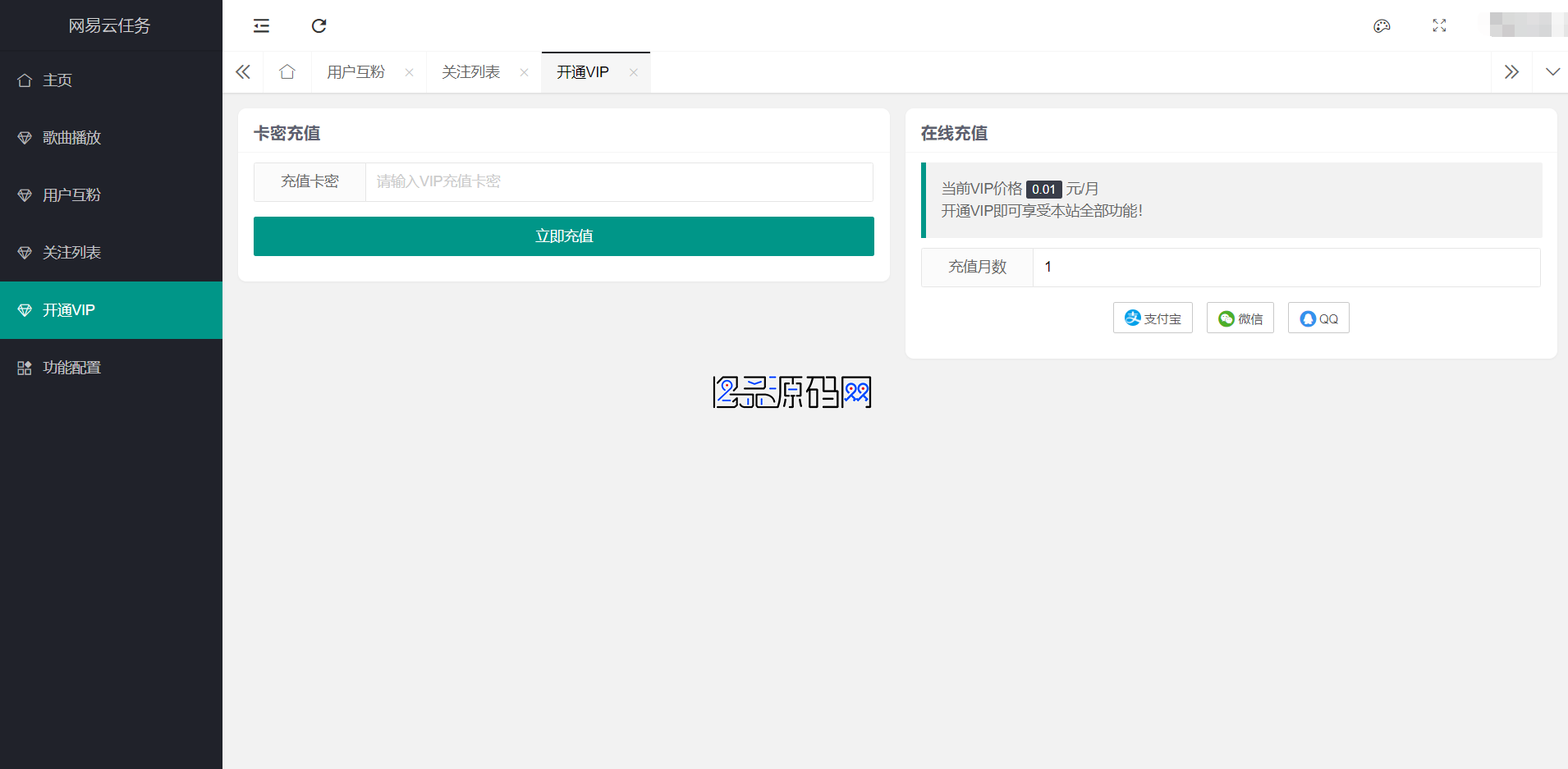The image size is (1568, 769).
Task: Open the theme palette icon
Action: (1382, 25)
